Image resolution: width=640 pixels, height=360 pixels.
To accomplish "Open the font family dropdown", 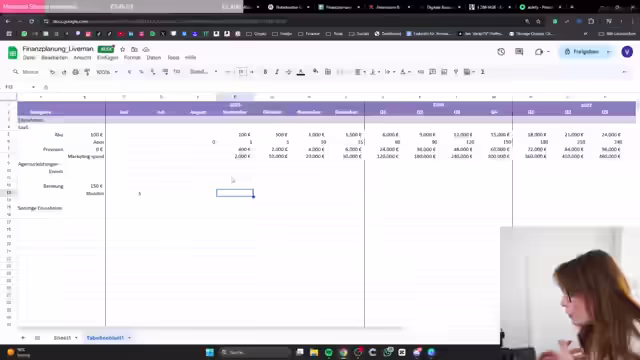I will (203, 72).
